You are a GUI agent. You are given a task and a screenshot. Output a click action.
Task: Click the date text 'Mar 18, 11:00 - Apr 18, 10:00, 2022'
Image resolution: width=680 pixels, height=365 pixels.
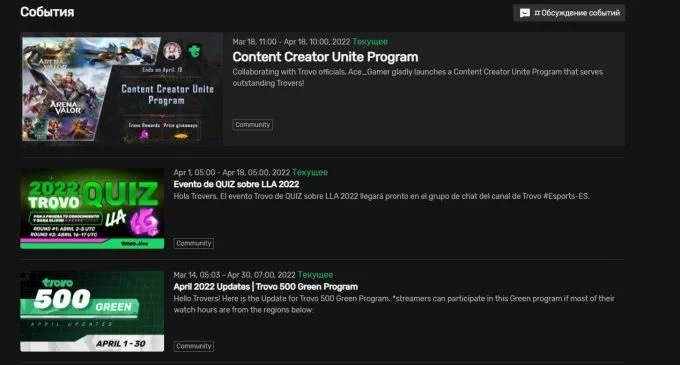291,42
